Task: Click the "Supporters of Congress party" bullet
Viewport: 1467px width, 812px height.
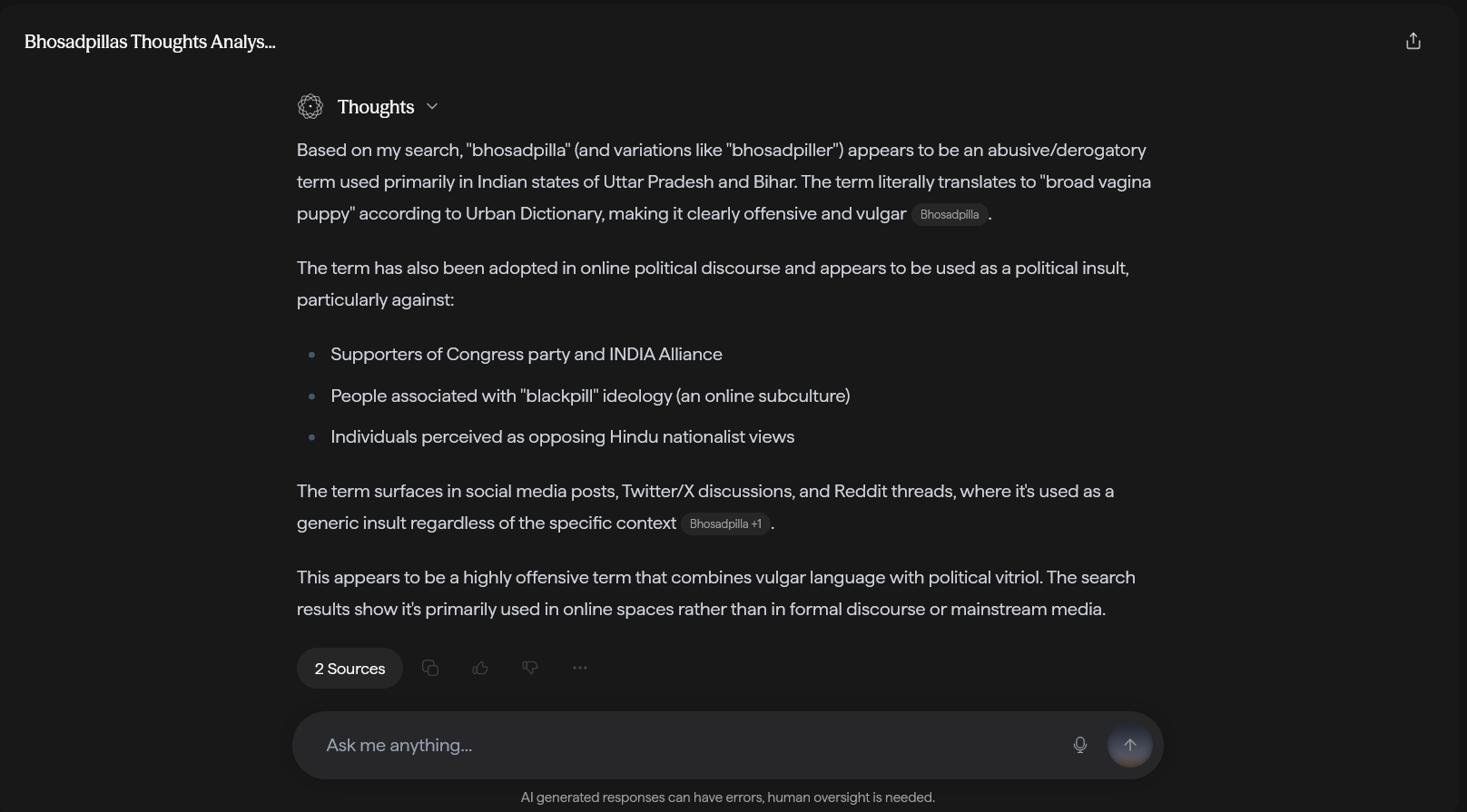Action: [527, 355]
